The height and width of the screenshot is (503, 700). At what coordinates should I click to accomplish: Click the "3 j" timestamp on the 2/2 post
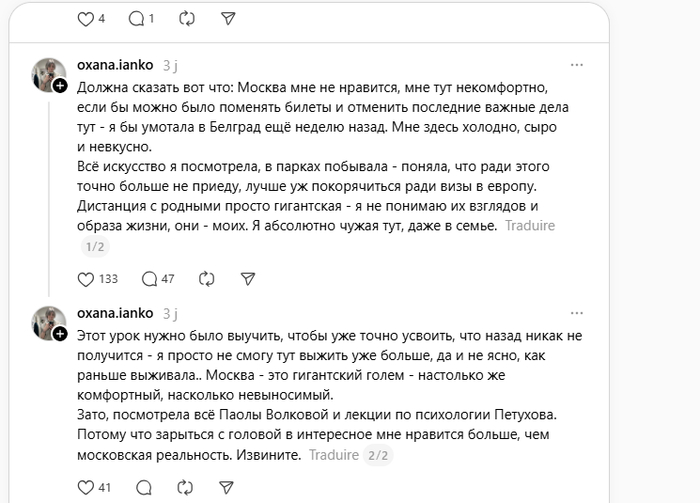coord(170,313)
